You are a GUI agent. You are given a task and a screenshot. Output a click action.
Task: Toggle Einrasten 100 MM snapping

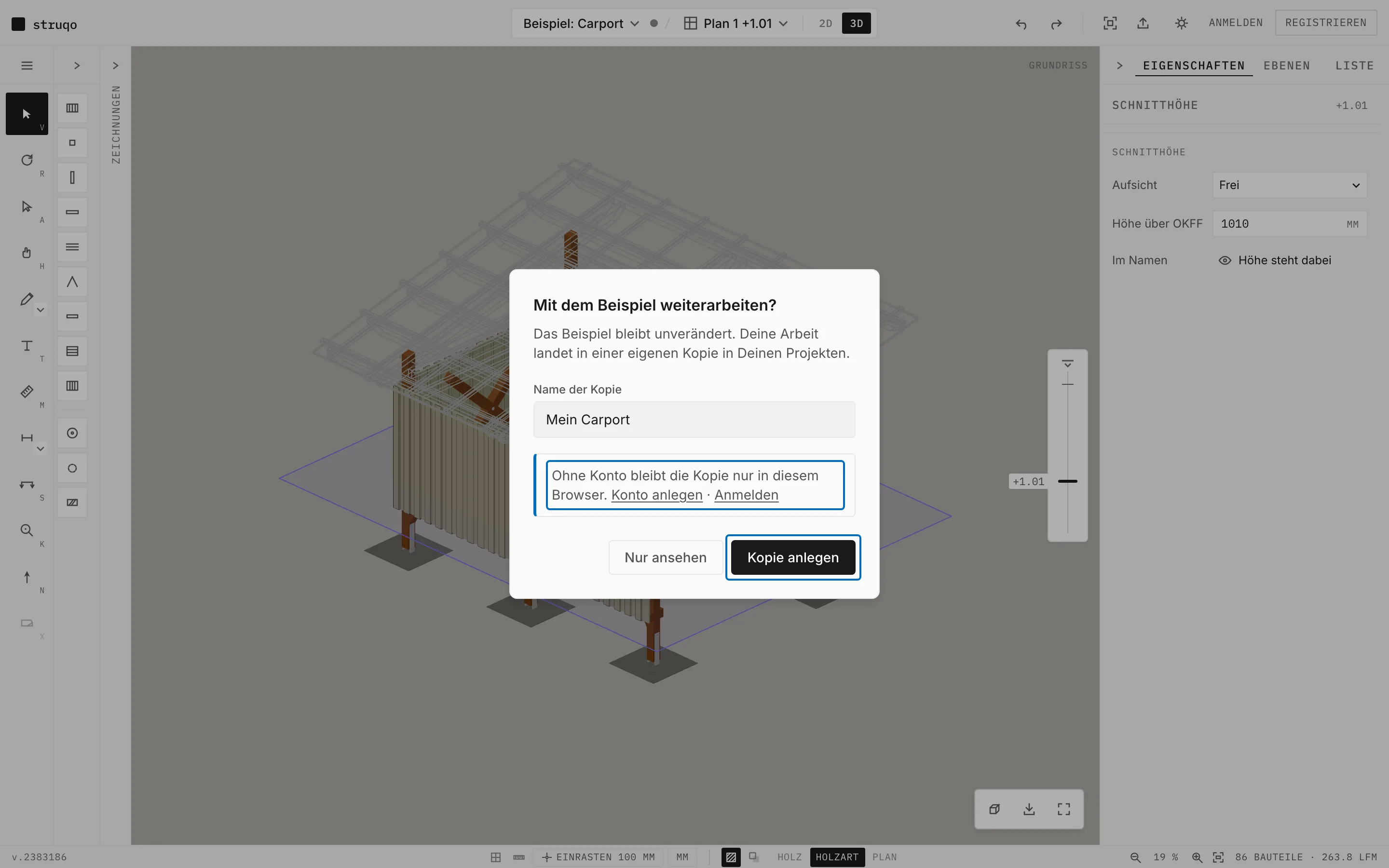[x=598, y=856]
